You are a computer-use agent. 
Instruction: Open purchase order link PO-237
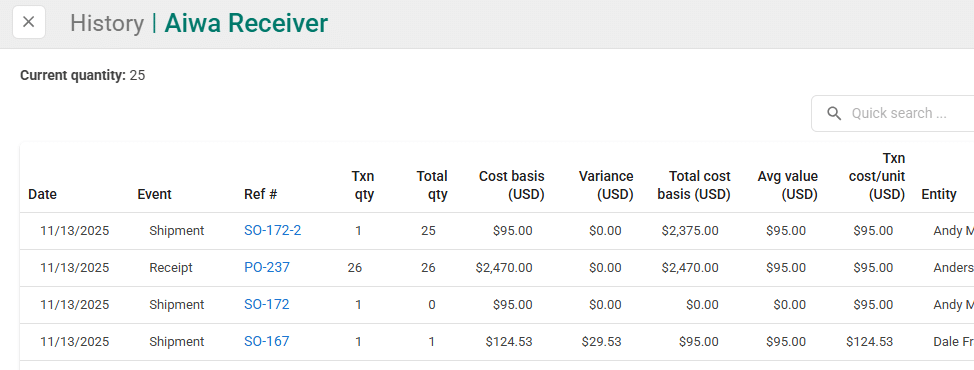[x=266, y=268]
